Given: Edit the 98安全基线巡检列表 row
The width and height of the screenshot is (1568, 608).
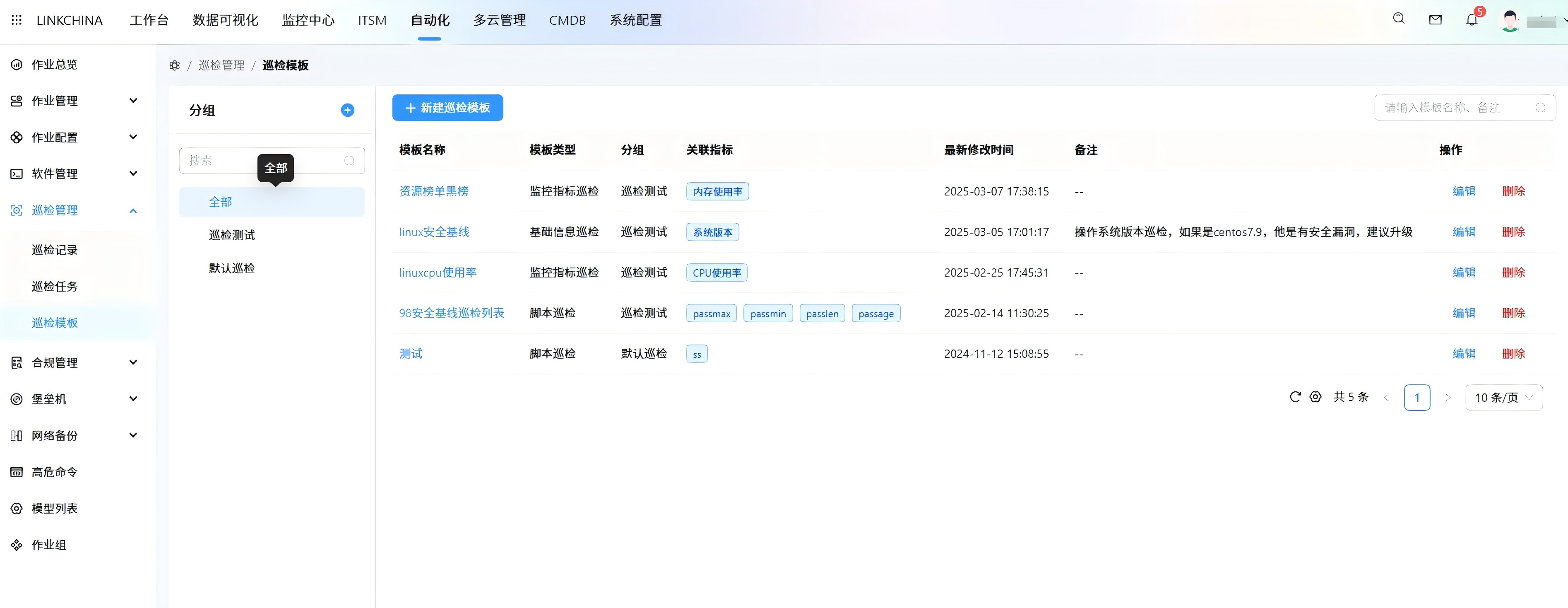Looking at the screenshot, I should 1464,313.
